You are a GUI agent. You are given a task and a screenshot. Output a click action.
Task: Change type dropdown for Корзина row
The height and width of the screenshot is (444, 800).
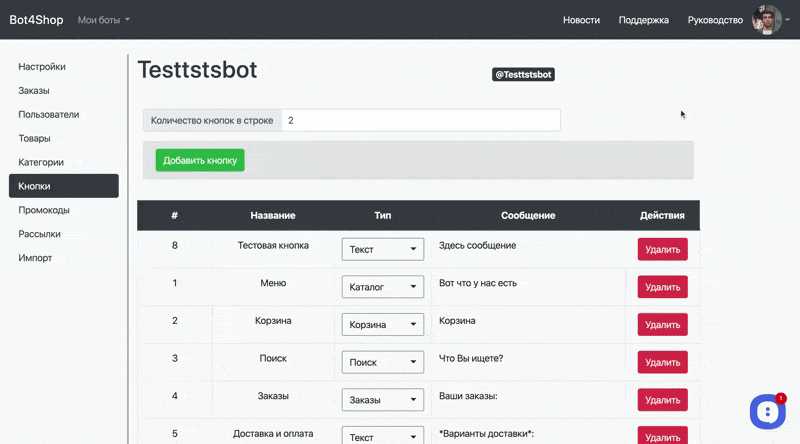[x=383, y=325]
